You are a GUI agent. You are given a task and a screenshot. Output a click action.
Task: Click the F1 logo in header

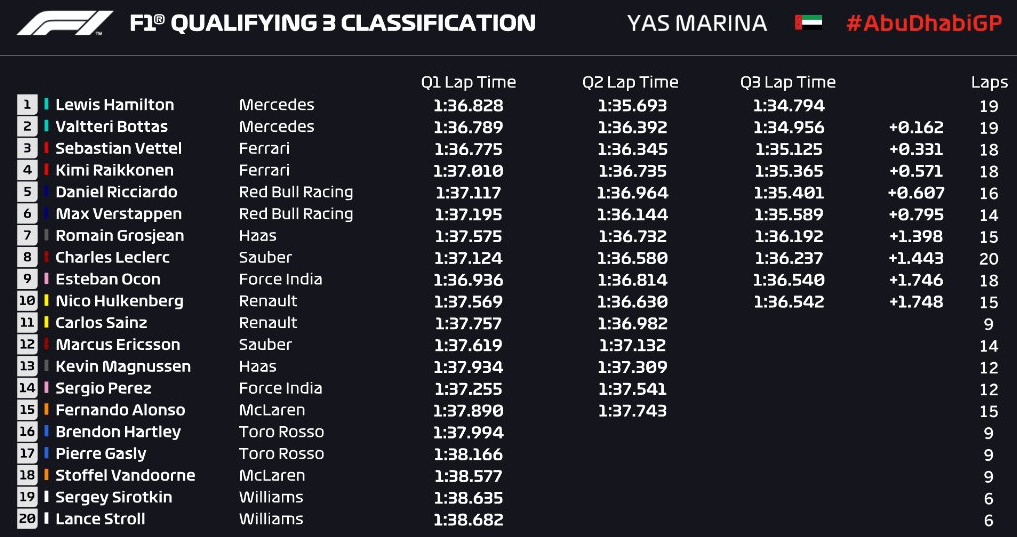[64, 23]
